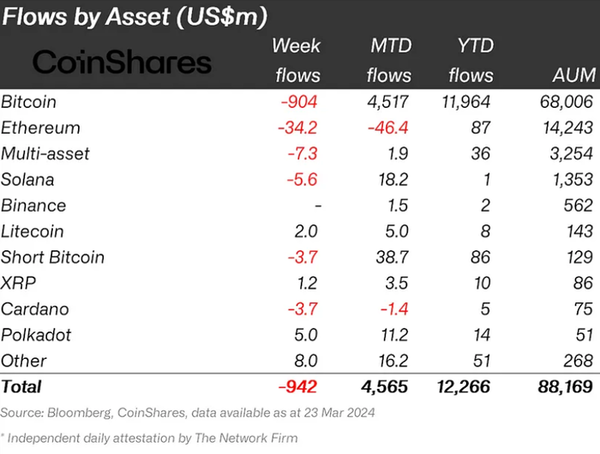Click the CoinShares logo
600x454 pixels.
click(122, 62)
